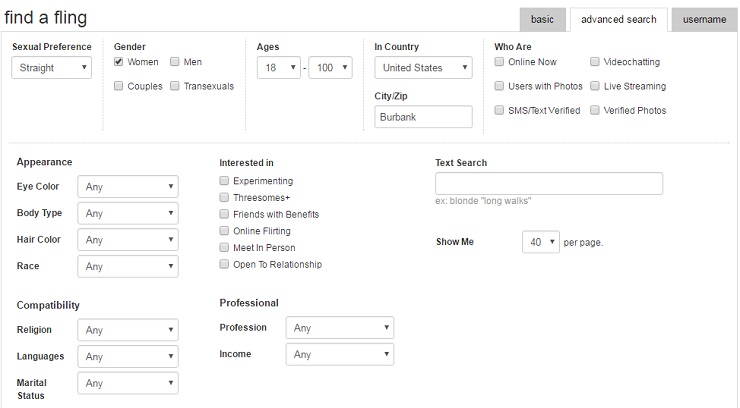This screenshot has height=408, width=740.
Task: Open the In Country dropdown
Action: point(423,68)
